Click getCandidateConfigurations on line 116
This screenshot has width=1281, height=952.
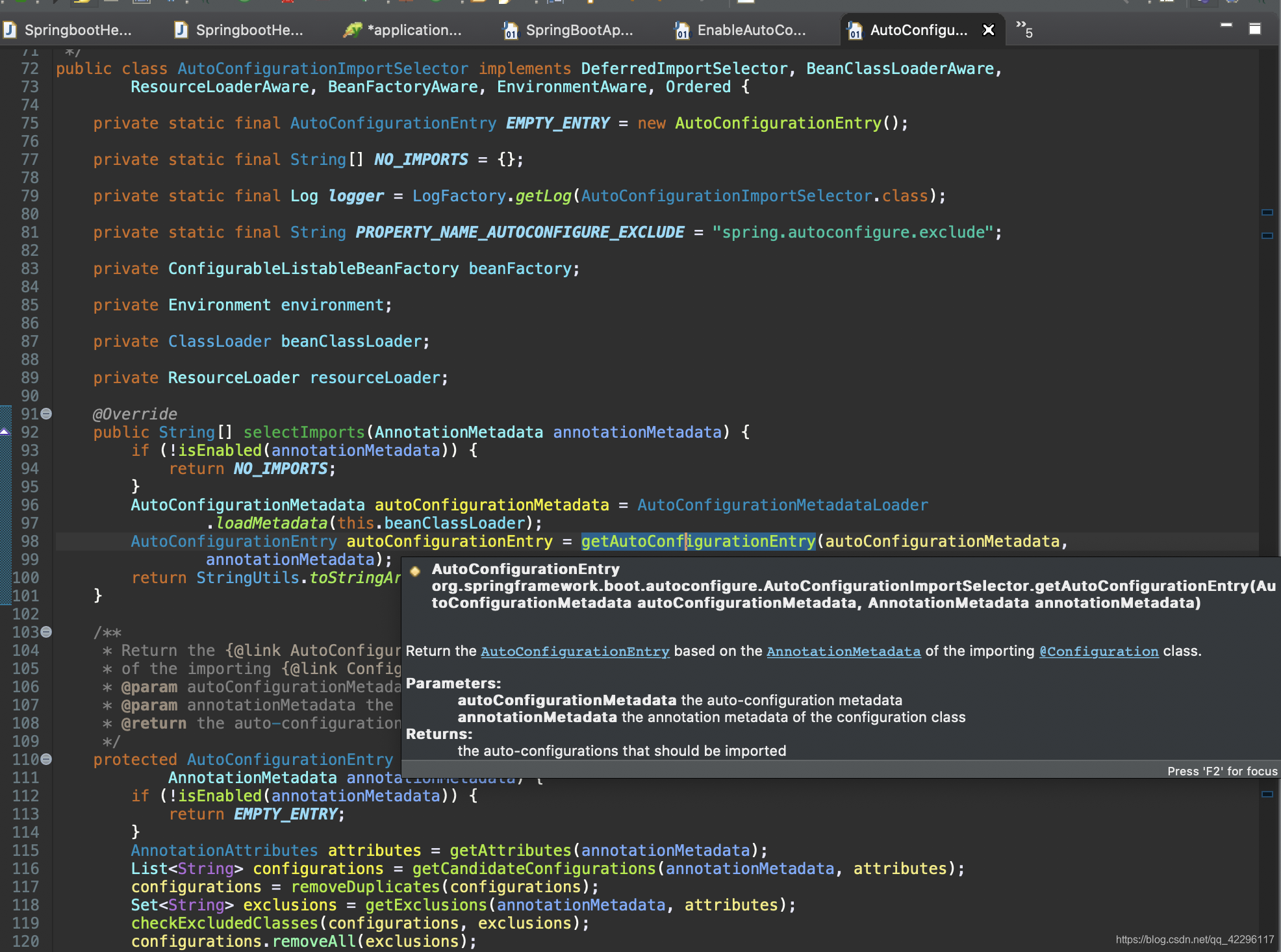pyautogui.click(x=534, y=869)
